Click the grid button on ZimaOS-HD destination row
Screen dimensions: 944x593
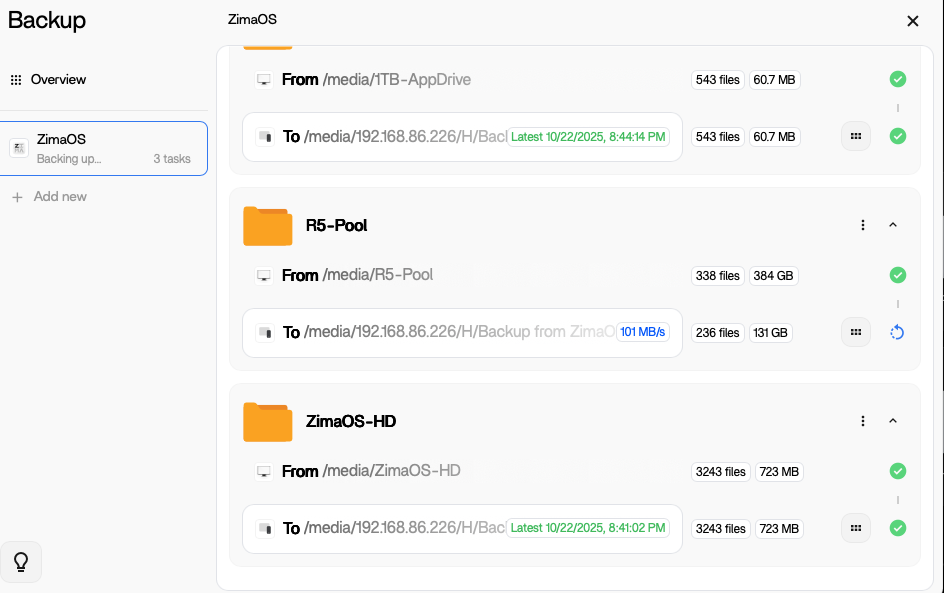(x=855, y=528)
